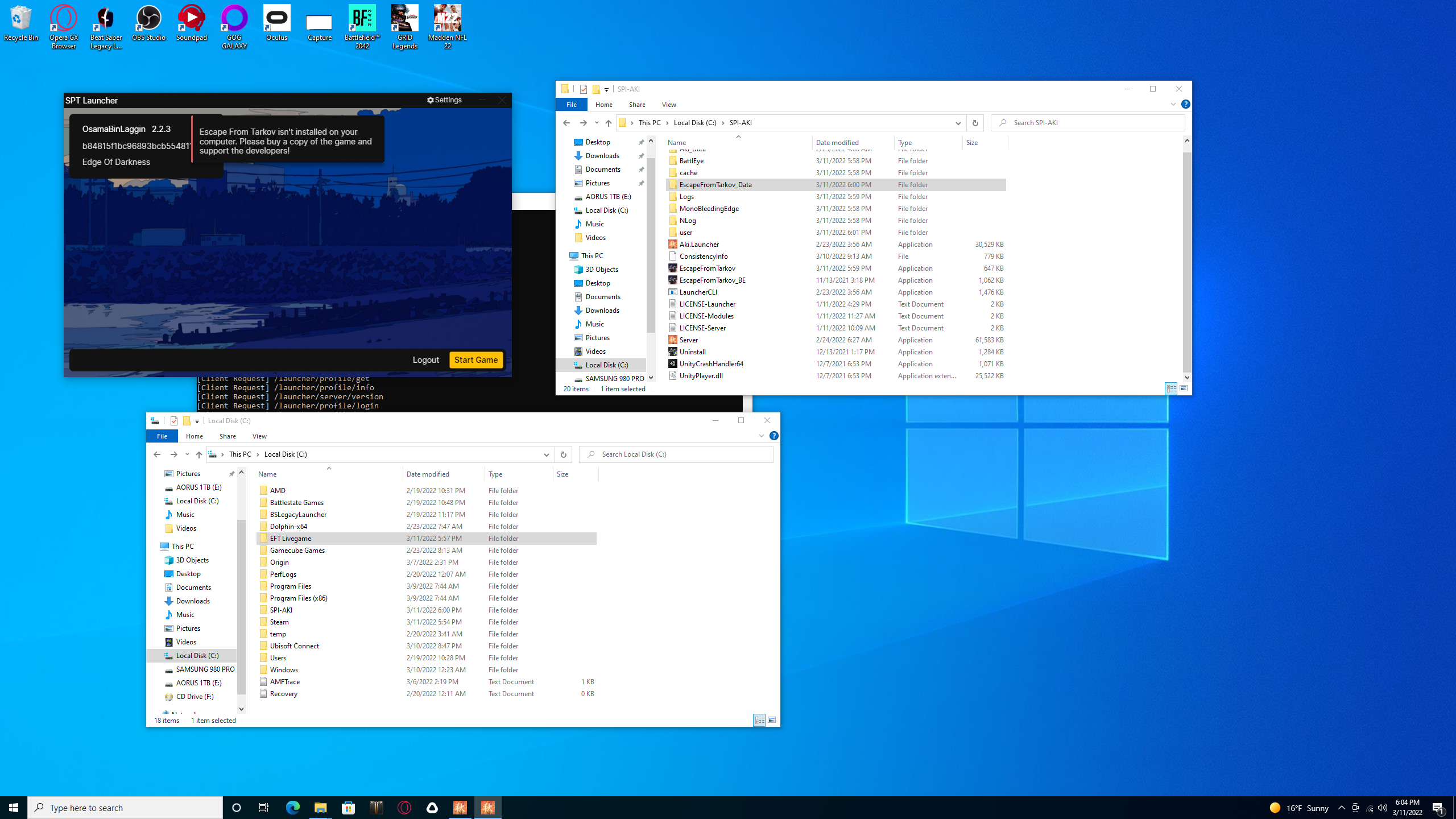Launch GOG GALAXY from desktop

tap(234, 27)
